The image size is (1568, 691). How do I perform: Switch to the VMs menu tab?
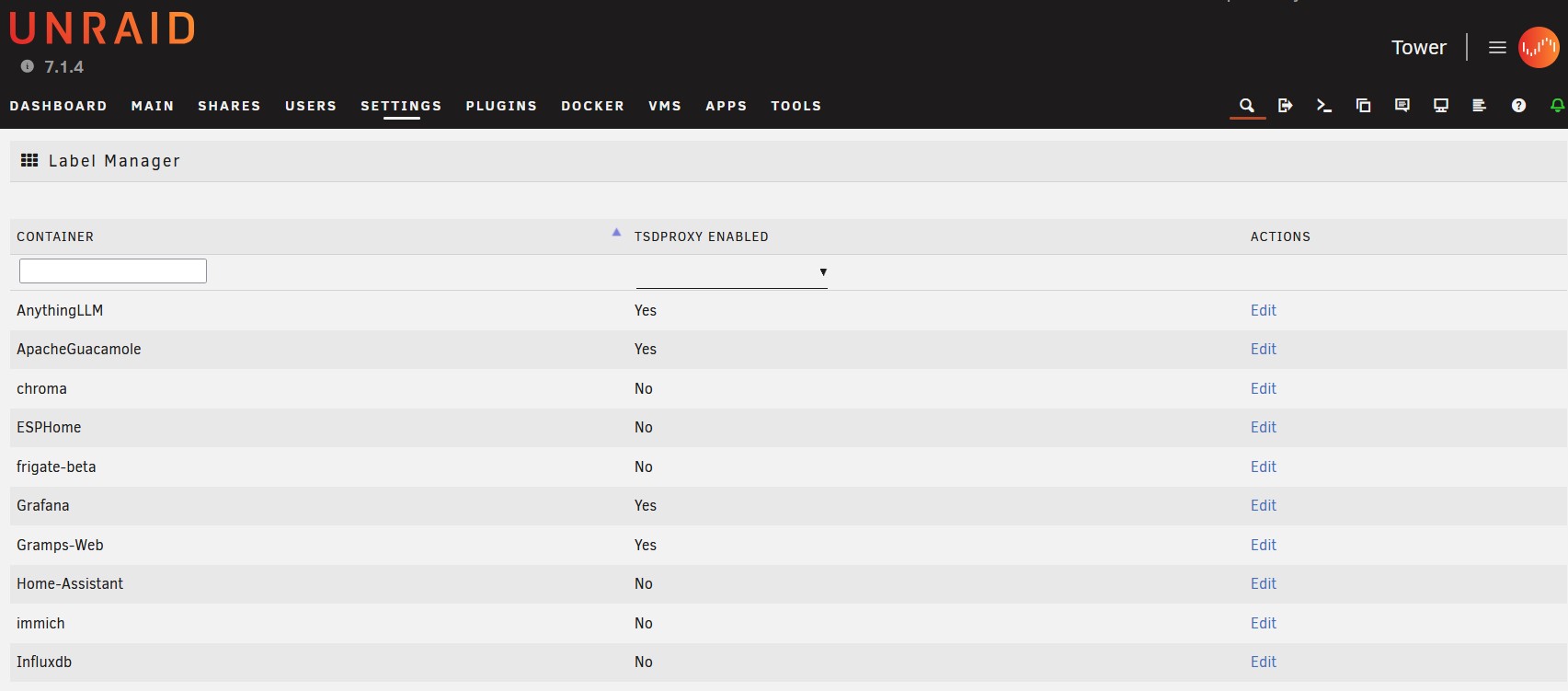665,106
